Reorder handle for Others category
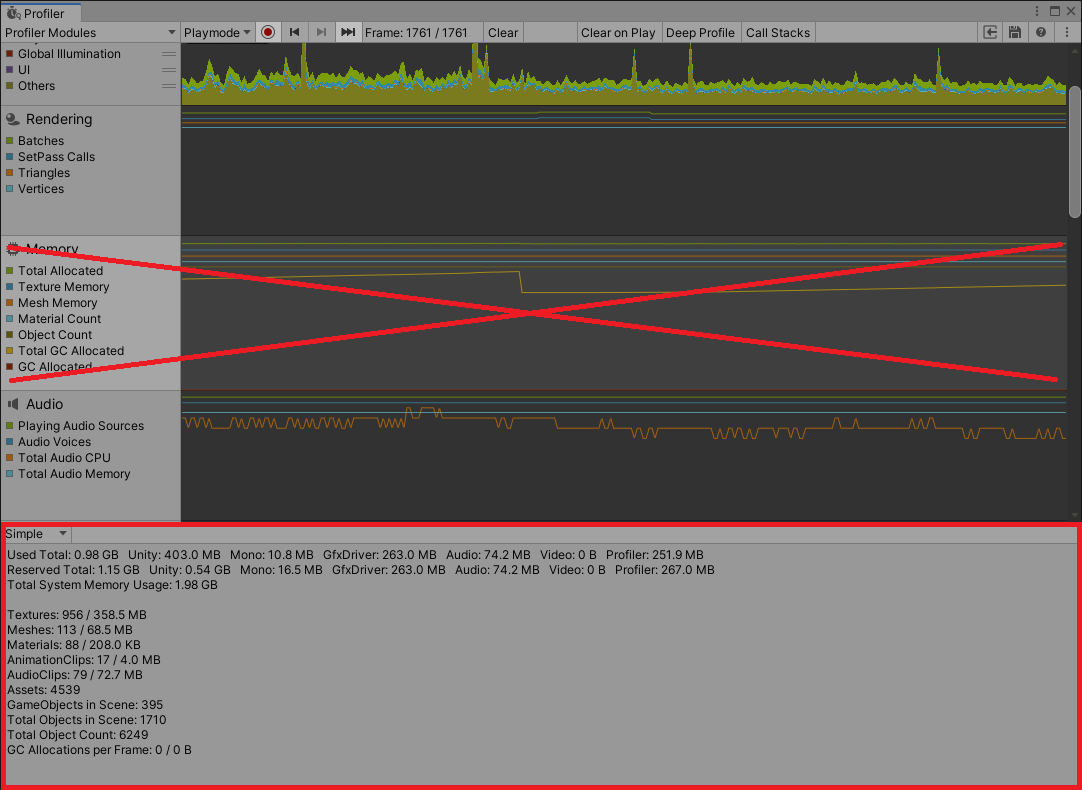The image size is (1082, 790). [x=169, y=86]
